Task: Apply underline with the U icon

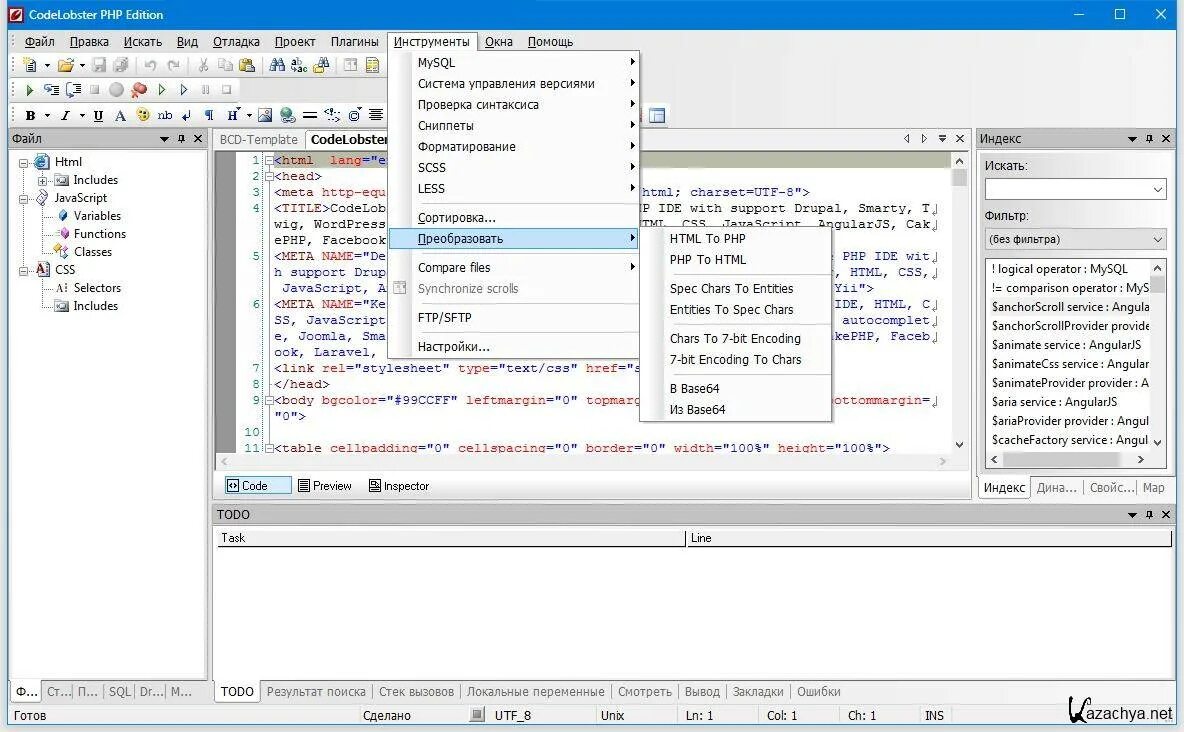Action: click(x=98, y=116)
